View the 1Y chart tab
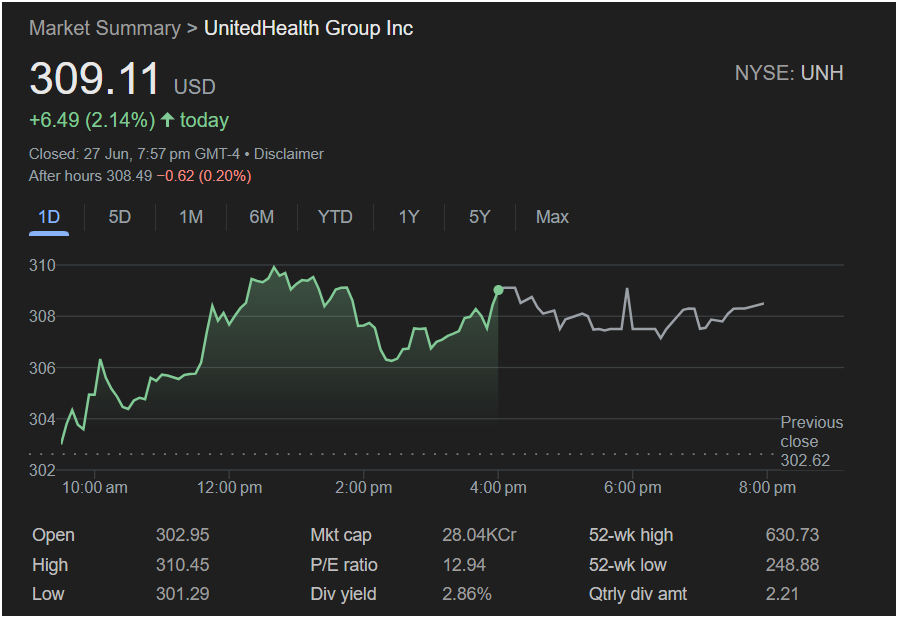The width and height of the screenshot is (898, 618). point(409,217)
